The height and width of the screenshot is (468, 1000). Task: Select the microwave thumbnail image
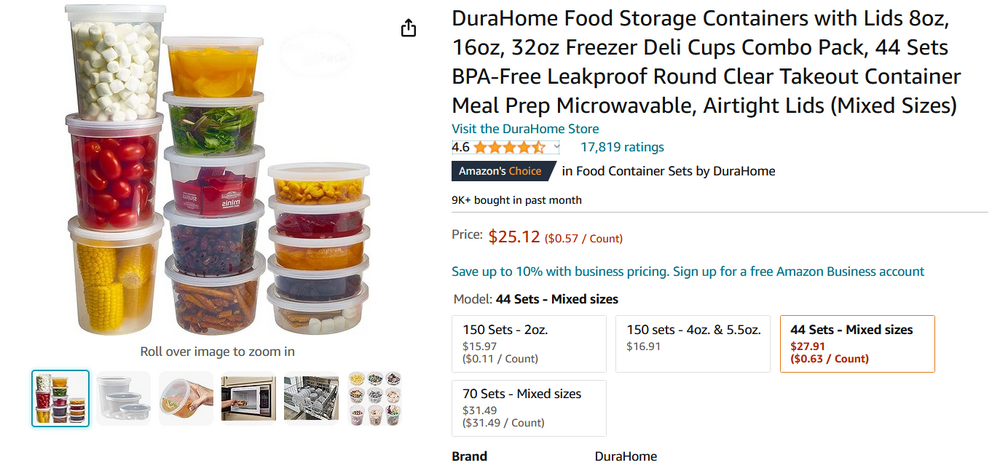coord(248,398)
